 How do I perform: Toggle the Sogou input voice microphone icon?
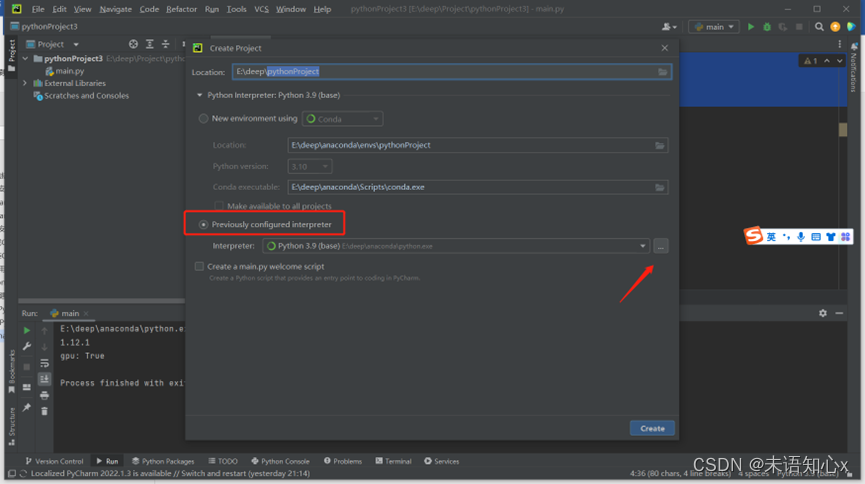point(800,237)
